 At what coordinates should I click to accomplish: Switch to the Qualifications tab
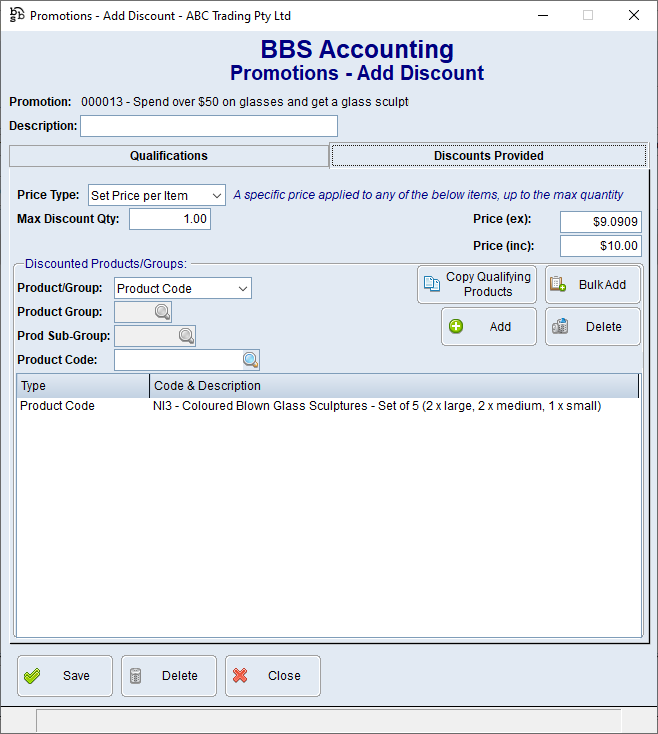click(168, 156)
